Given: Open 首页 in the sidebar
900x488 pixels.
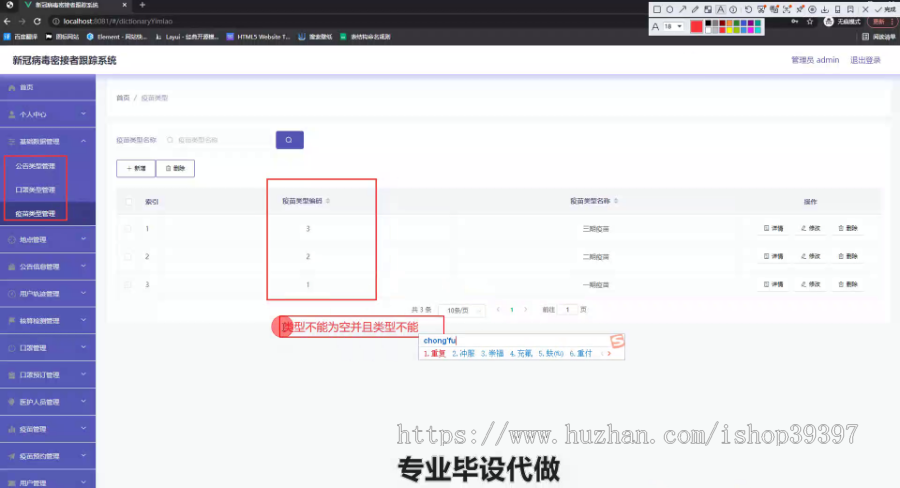Looking at the screenshot, I should pos(48,87).
